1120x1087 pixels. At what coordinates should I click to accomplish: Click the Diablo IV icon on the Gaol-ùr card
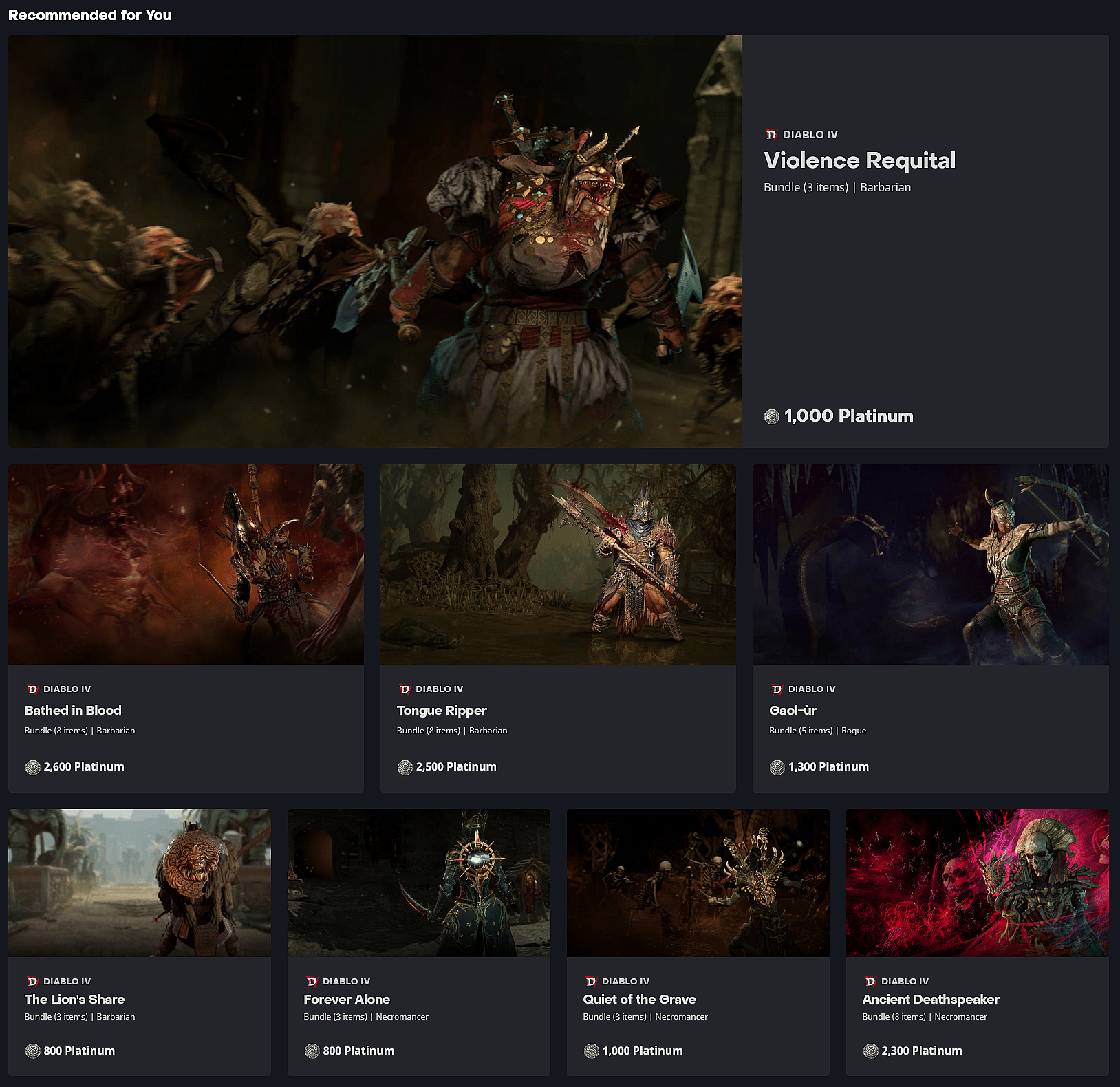777,689
